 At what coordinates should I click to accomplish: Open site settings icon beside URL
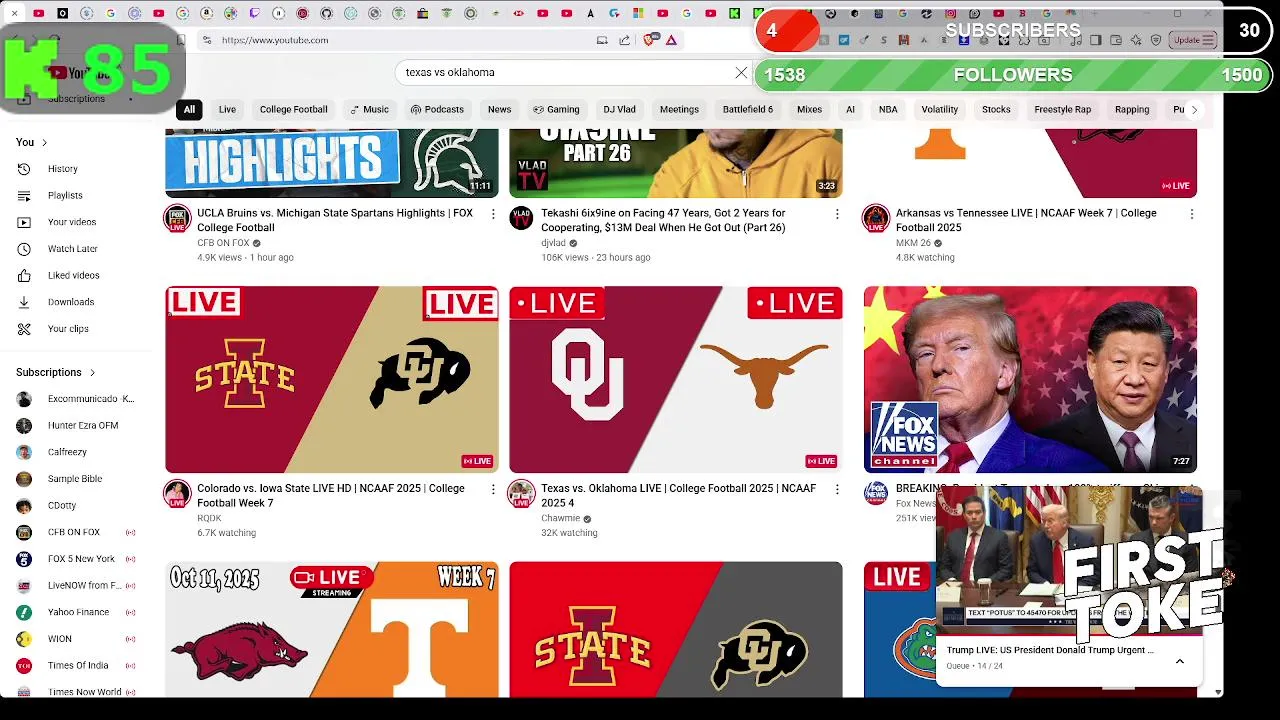point(206,40)
